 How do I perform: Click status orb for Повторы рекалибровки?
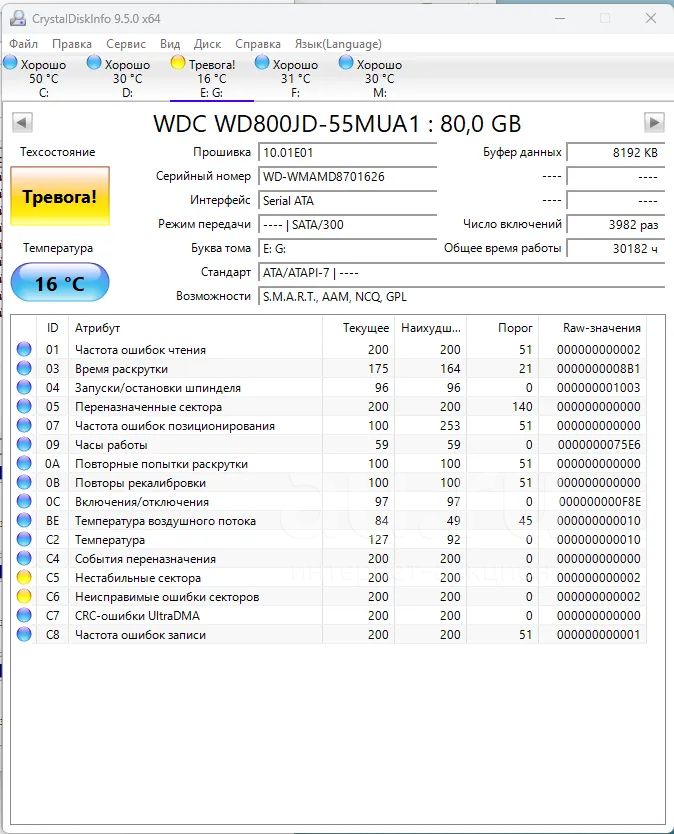(x=24, y=482)
